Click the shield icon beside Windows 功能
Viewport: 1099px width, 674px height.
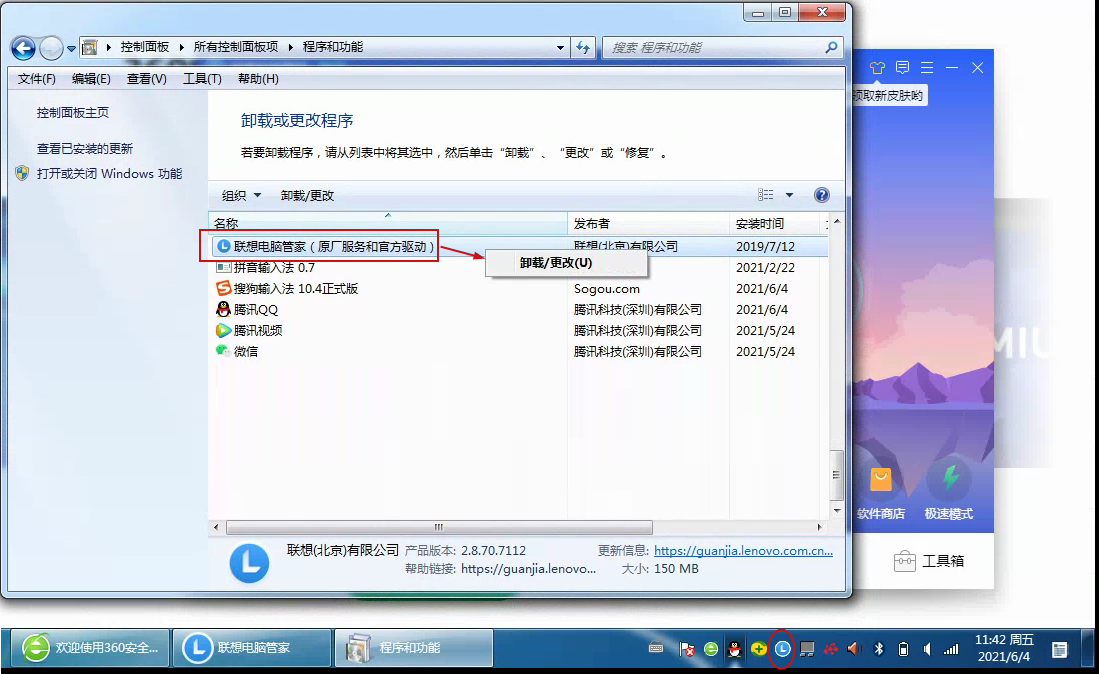point(22,173)
